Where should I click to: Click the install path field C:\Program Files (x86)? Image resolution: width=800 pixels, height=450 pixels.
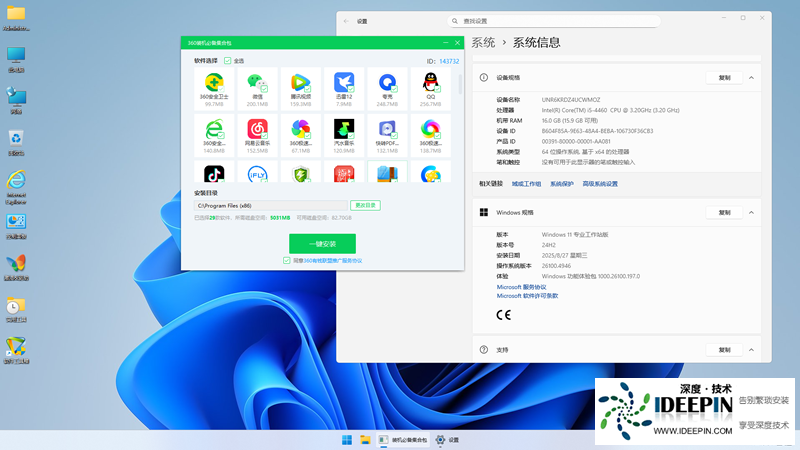coord(271,206)
